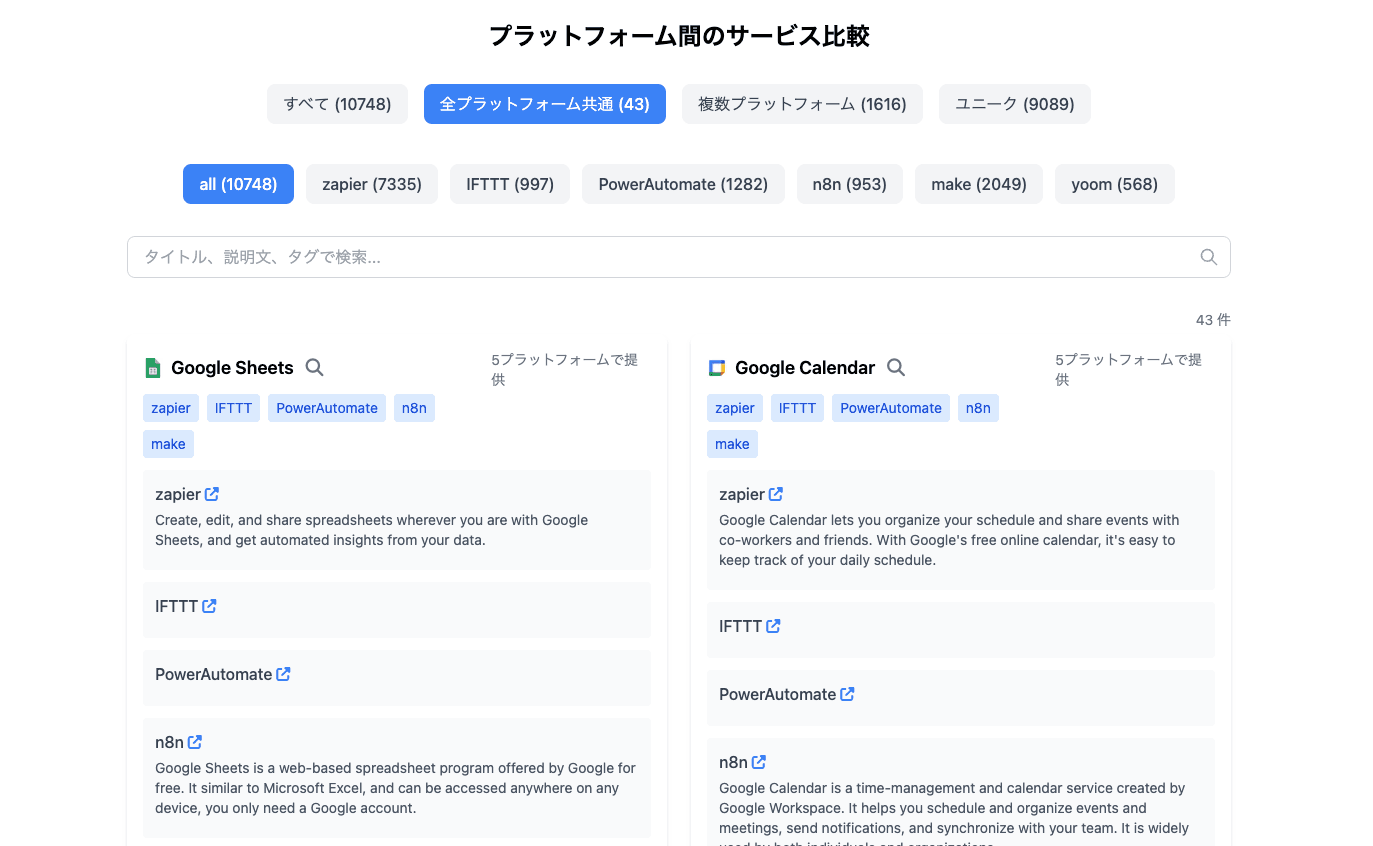Open IFTTT external link in Google Sheets card
This screenshot has width=1373, height=846.
(209, 606)
